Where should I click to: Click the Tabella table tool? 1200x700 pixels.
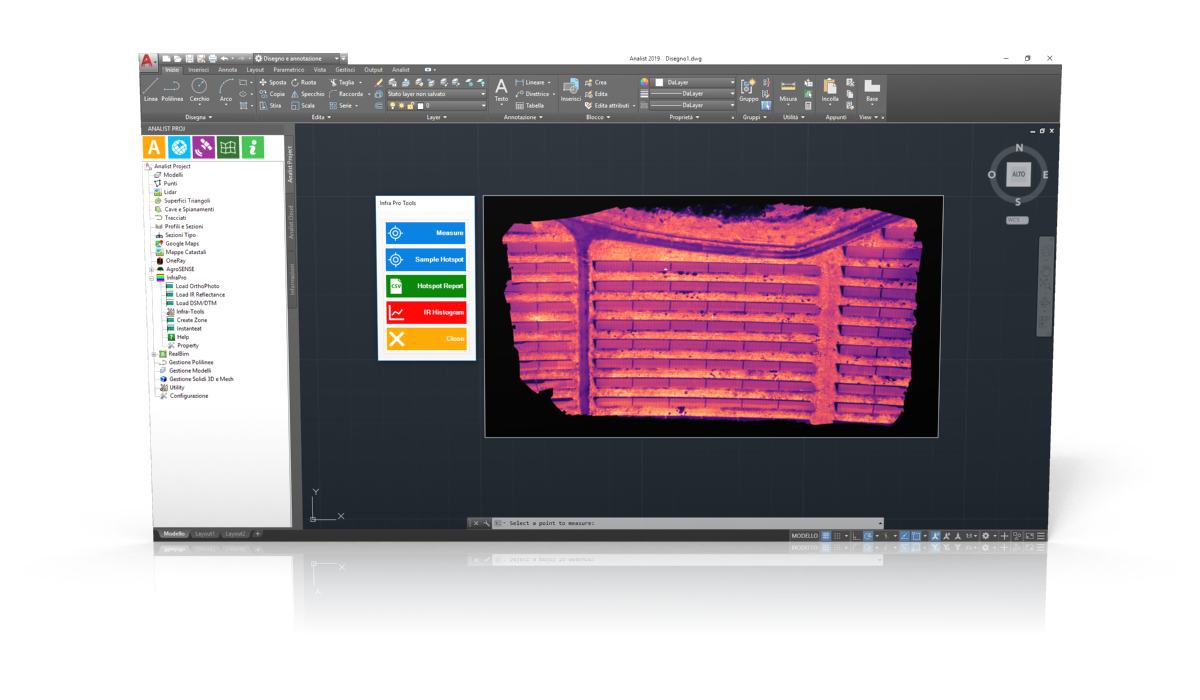530,105
